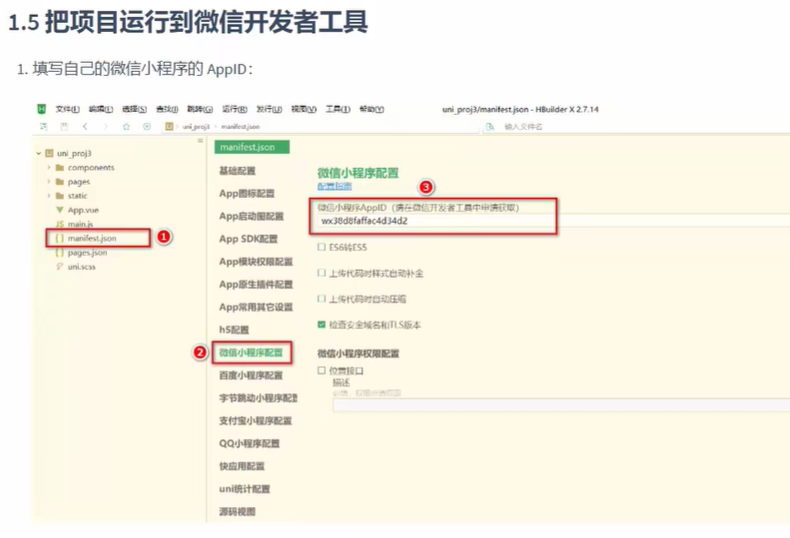Select the uni_proj3 project root
The height and width of the screenshot is (538, 790).
point(74,153)
